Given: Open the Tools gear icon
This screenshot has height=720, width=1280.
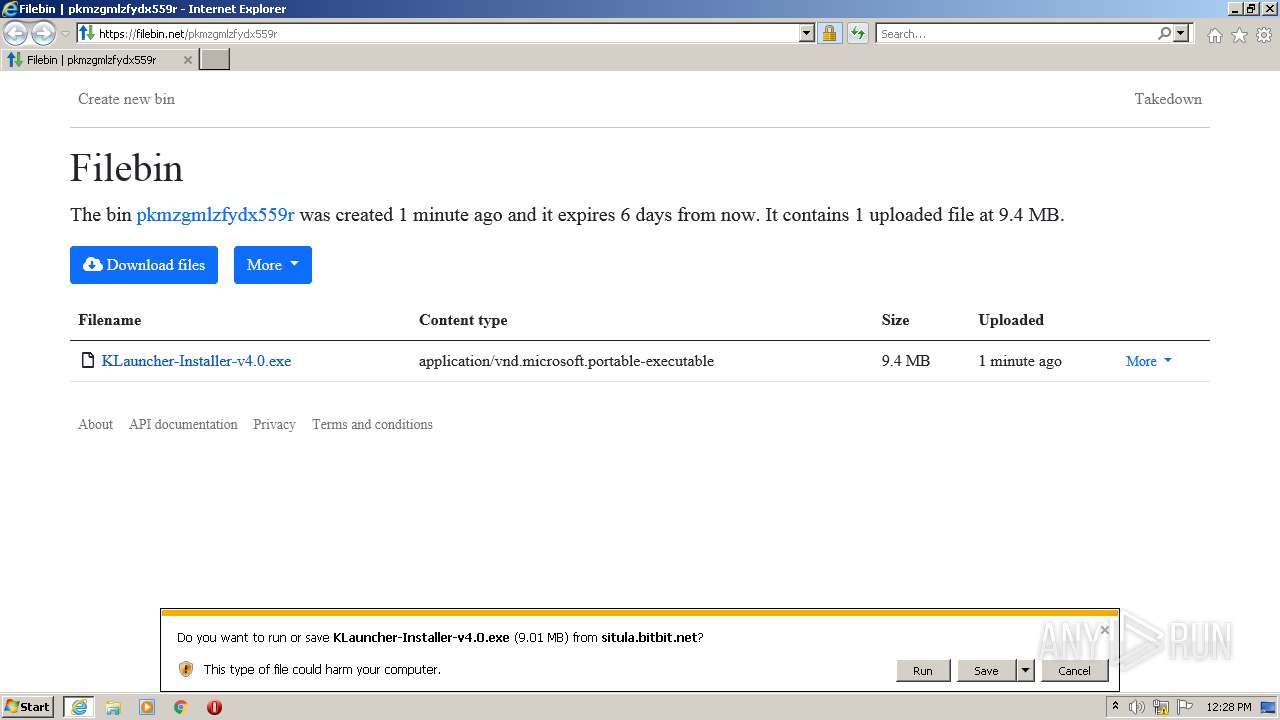Looking at the screenshot, I should click(x=1264, y=35).
